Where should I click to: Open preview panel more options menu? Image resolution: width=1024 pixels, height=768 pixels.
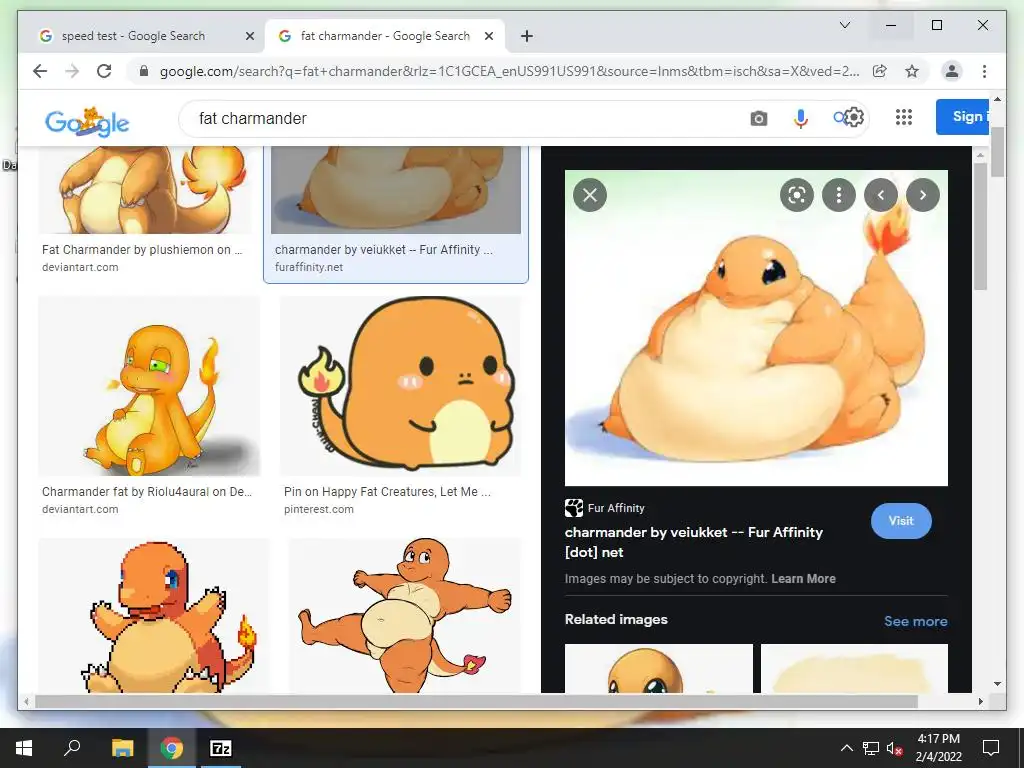pos(839,195)
